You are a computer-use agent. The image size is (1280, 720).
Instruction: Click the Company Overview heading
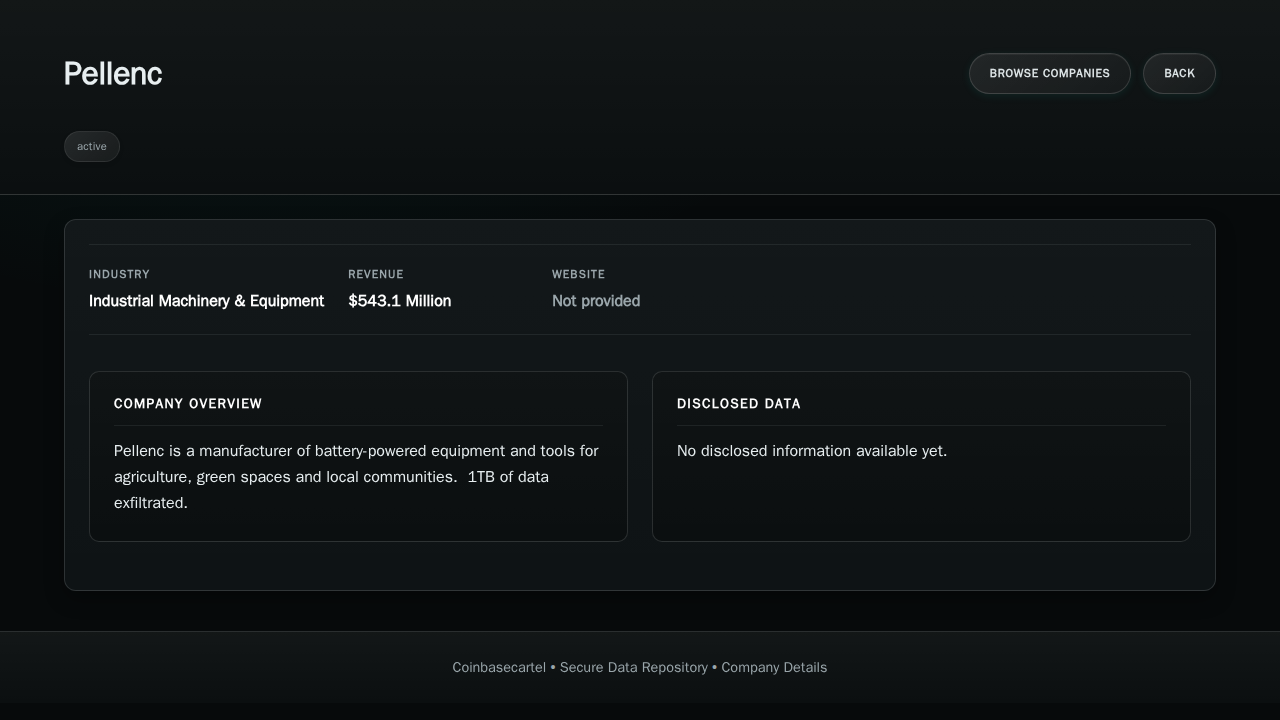click(x=188, y=404)
